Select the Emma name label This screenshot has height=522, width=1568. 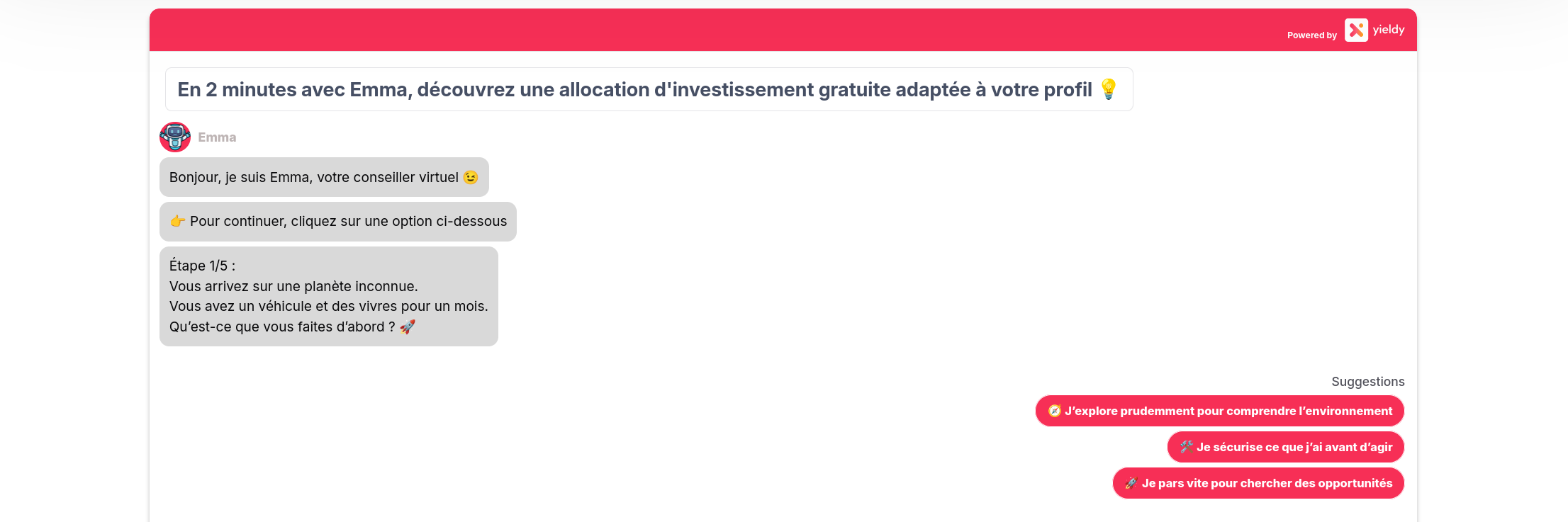coord(217,137)
